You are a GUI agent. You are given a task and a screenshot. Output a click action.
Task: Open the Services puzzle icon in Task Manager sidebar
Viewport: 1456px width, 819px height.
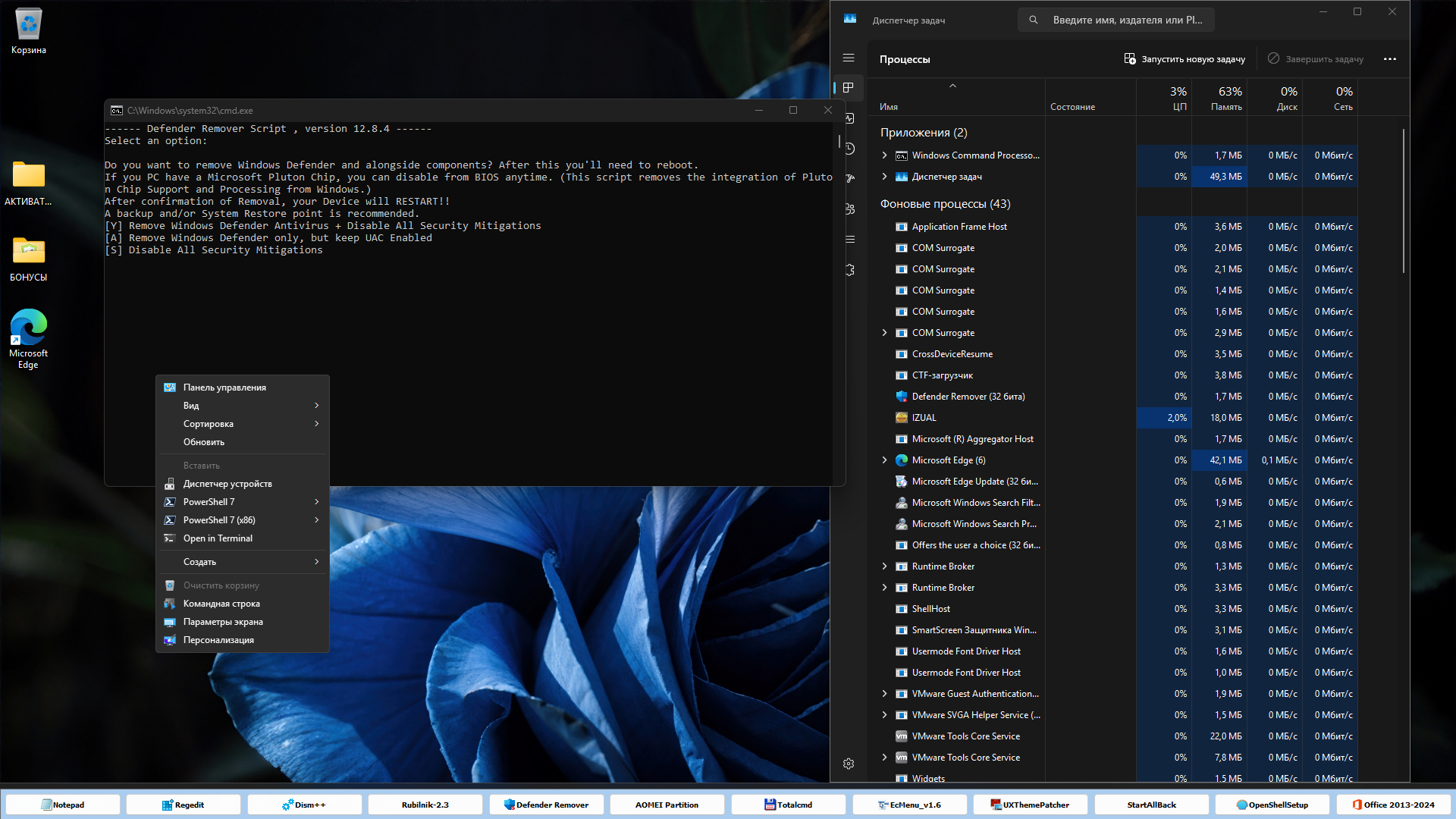click(849, 270)
